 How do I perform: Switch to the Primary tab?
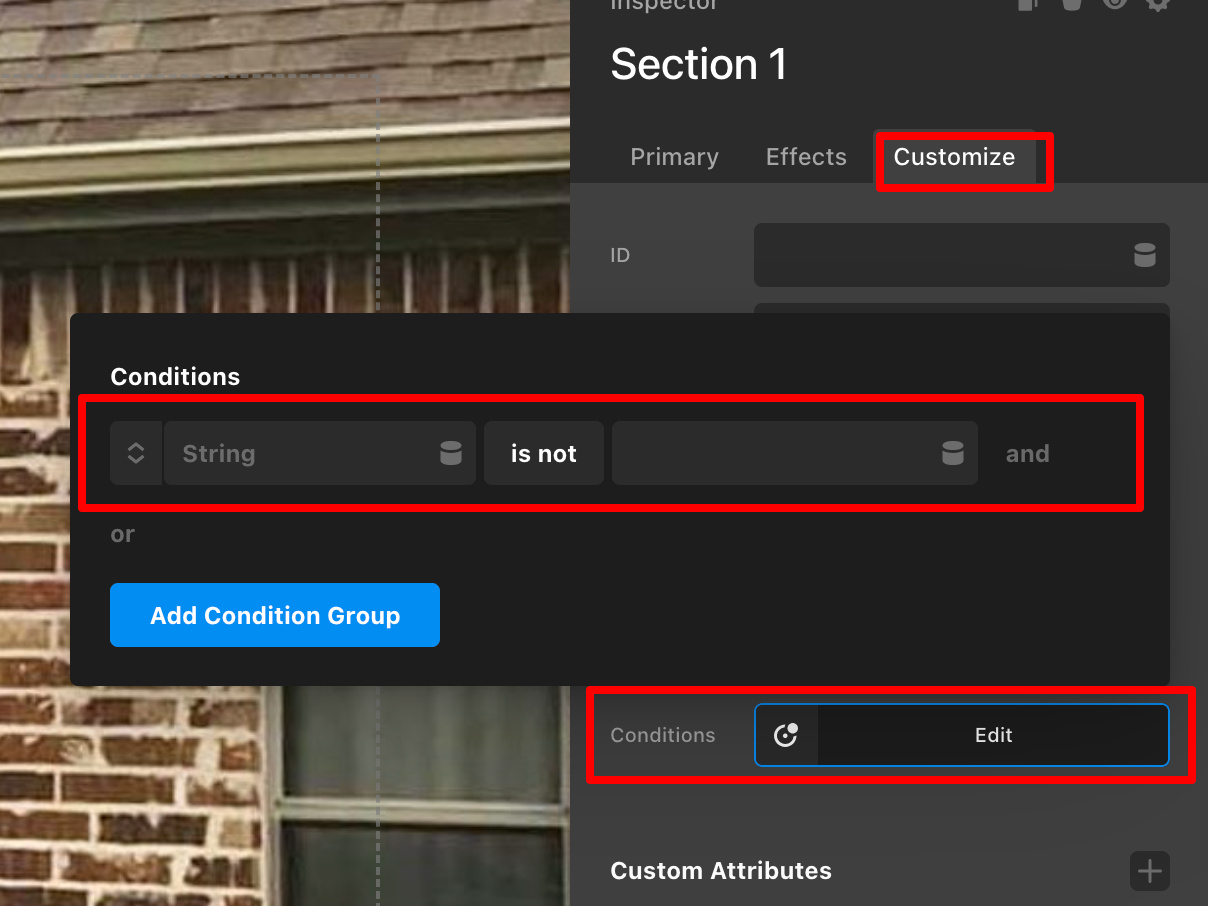tap(674, 157)
